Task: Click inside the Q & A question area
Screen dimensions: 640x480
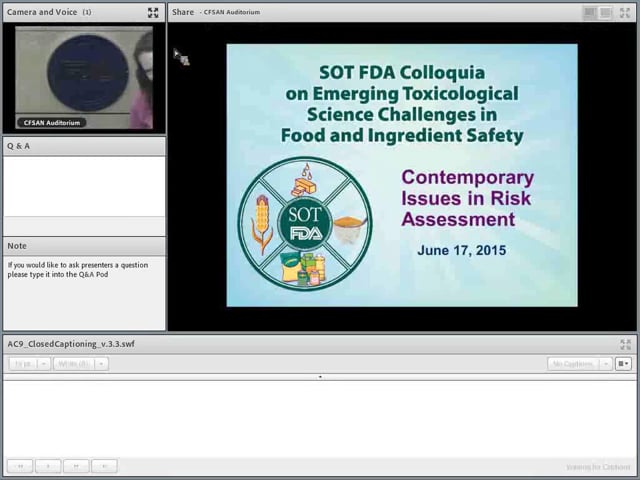Action: pos(84,186)
